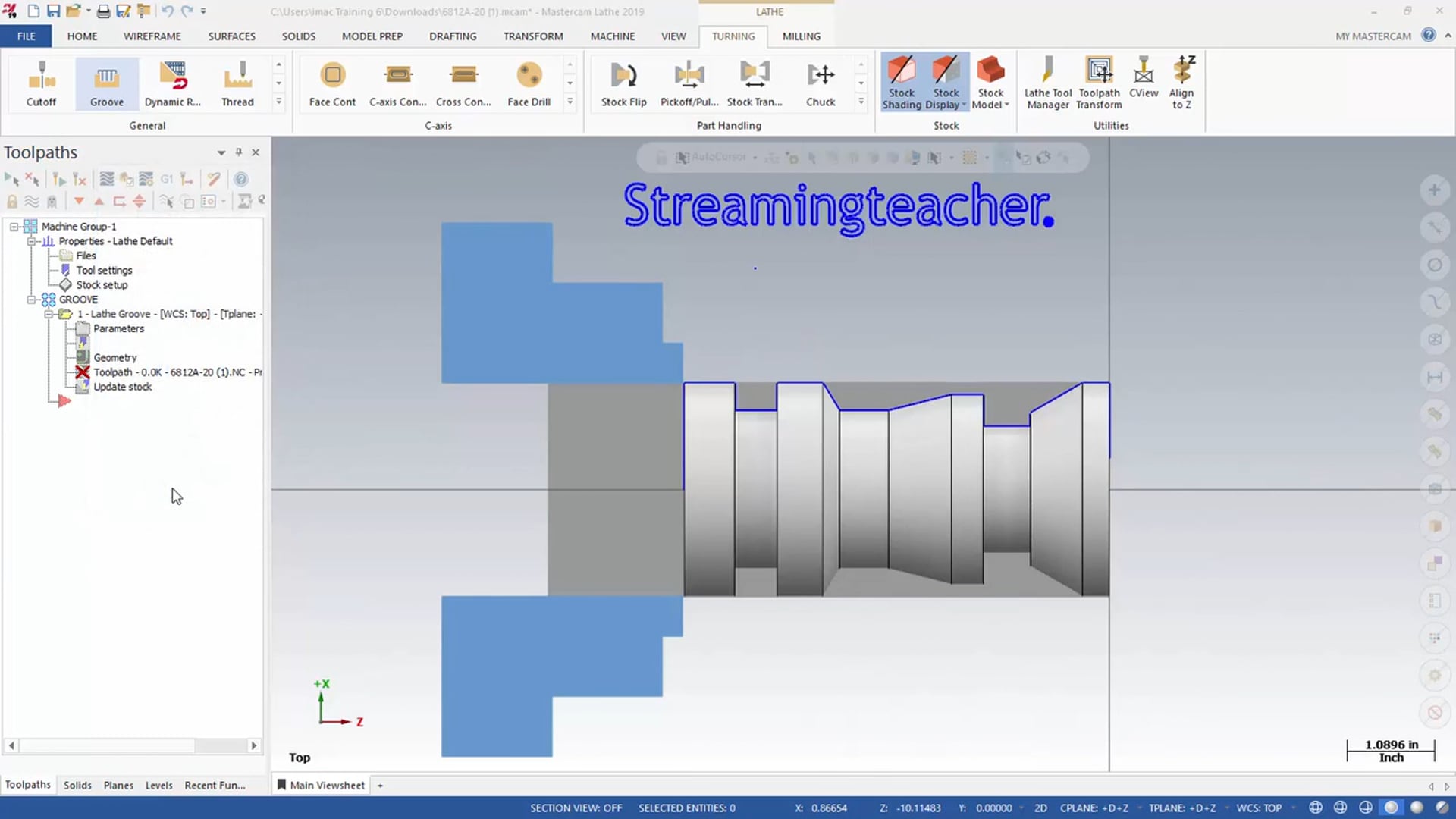Select all operations in Toolpaths manager
This screenshot has width=1456, height=819.
click(x=11, y=180)
